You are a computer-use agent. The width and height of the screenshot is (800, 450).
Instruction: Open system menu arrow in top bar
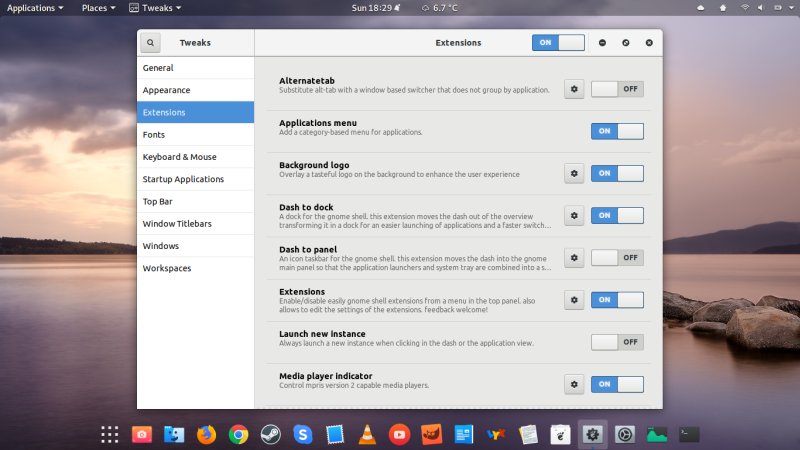point(791,8)
